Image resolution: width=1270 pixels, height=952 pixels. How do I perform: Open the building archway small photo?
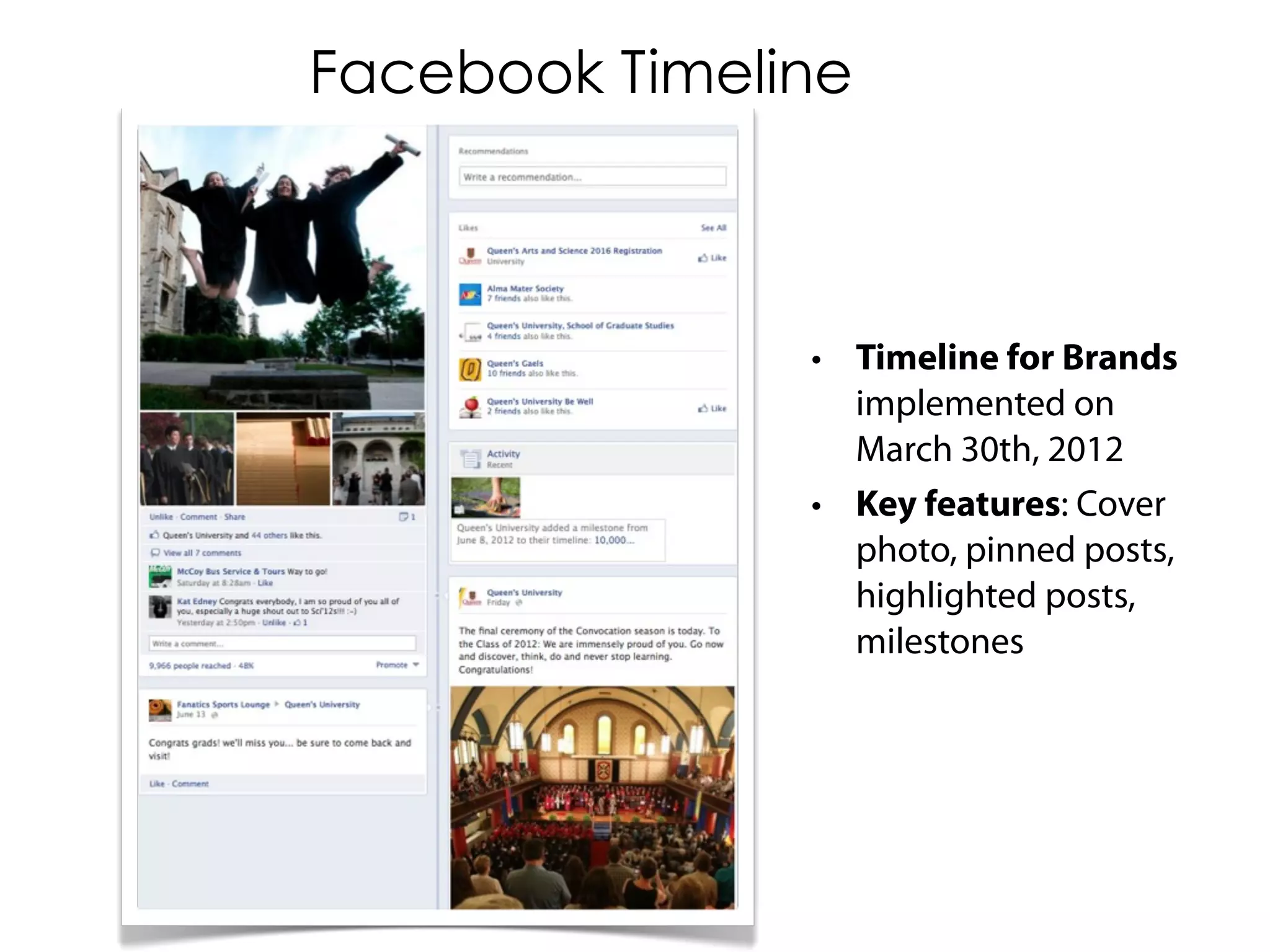pyautogui.click(x=379, y=459)
